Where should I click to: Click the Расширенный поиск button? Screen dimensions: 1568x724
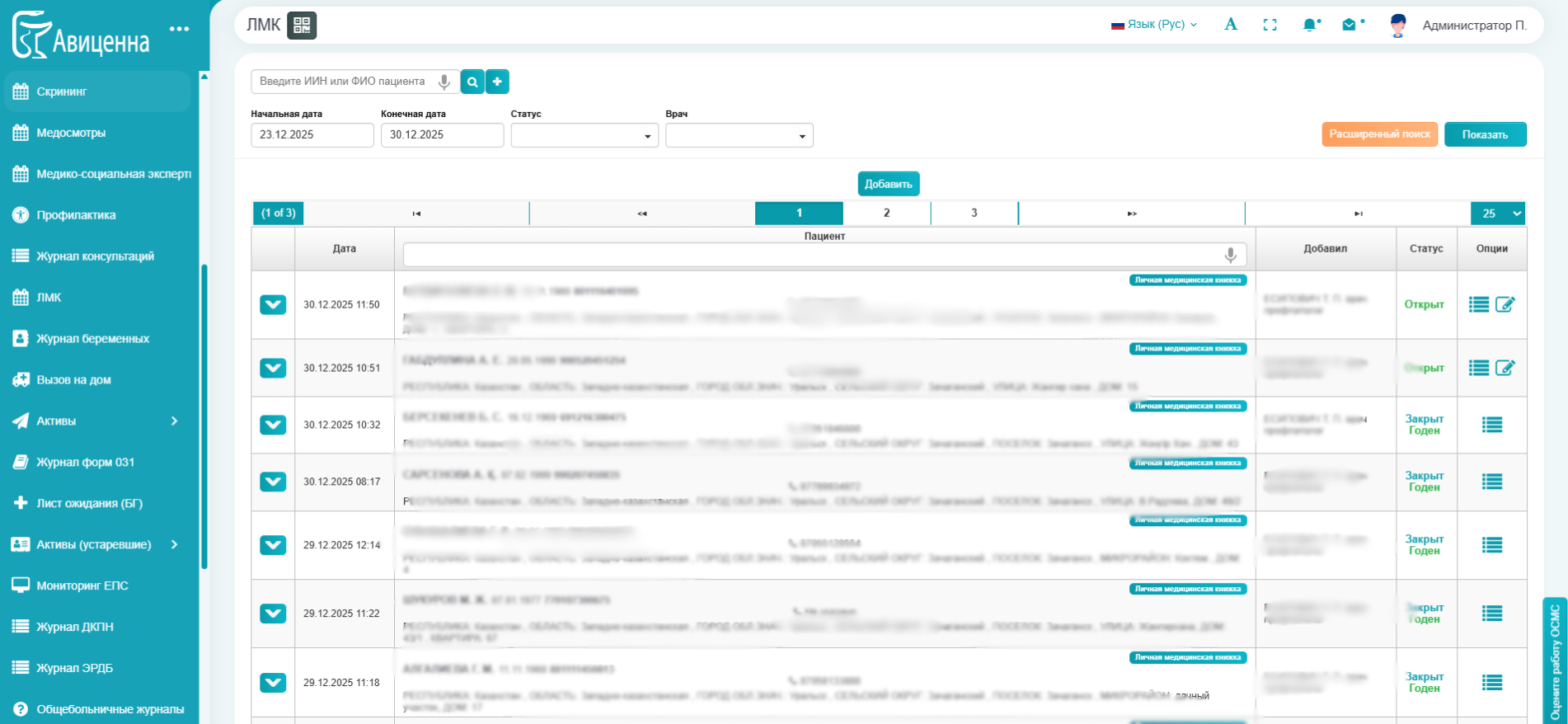[1379, 134]
